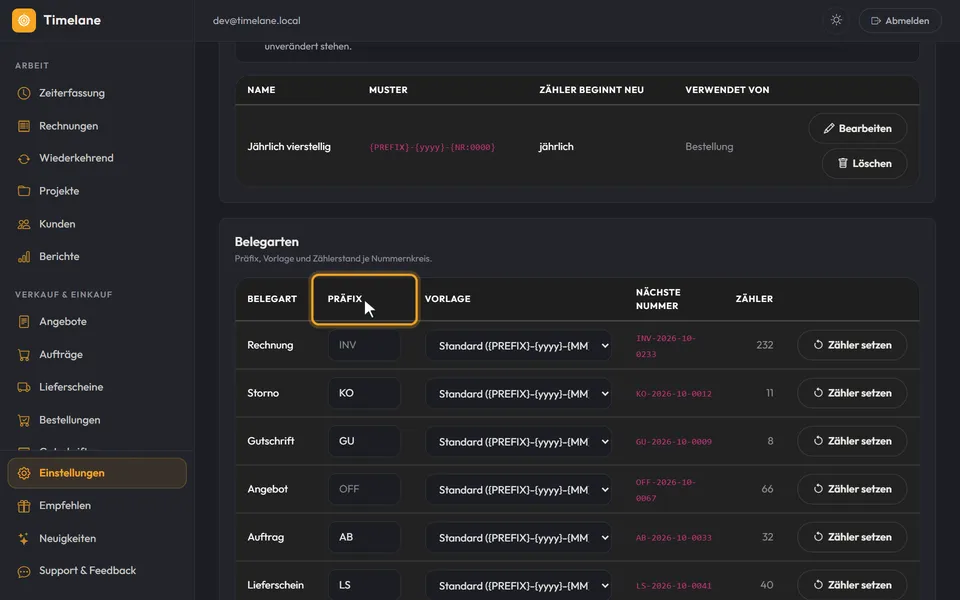Open Berichte bar chart icon
960x600 pixels.
24,257
